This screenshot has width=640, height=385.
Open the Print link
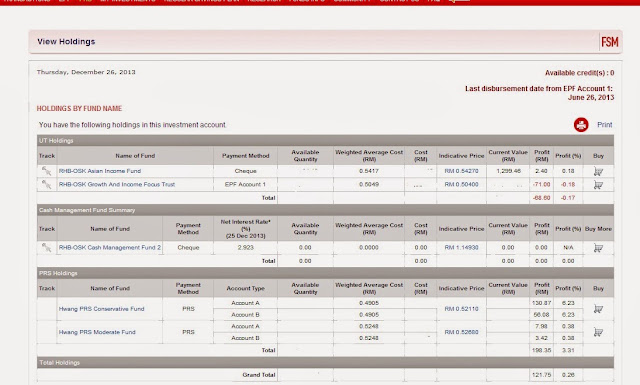click(x=604, y=125)
